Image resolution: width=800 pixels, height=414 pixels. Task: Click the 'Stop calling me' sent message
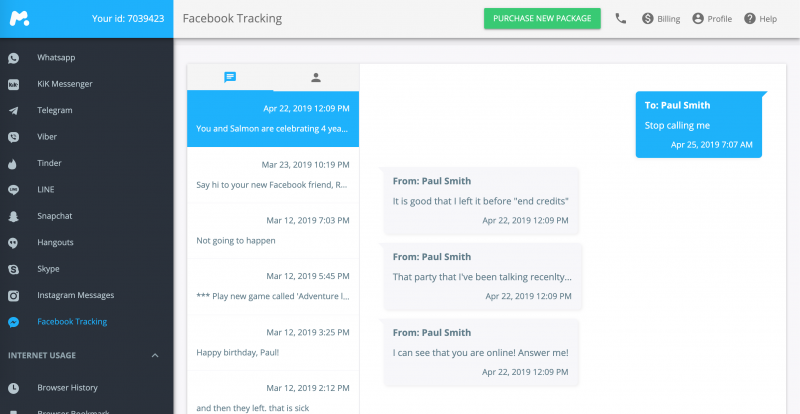698,125
